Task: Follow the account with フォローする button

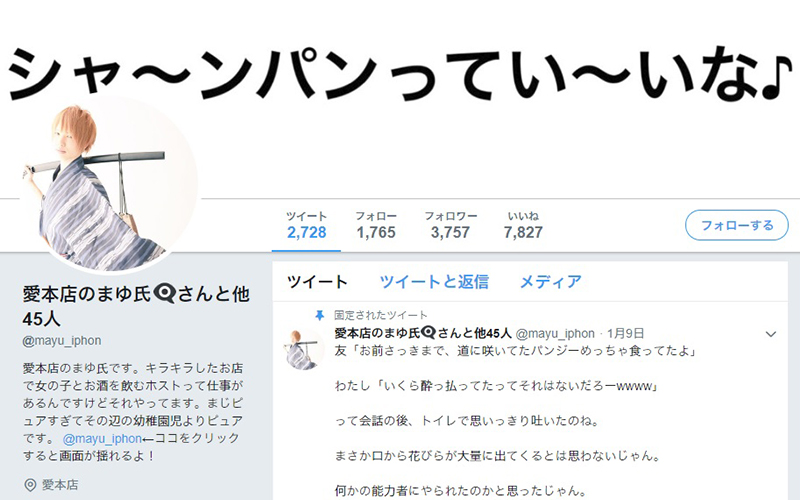Action: pyautogui.click(x=737, y=225)
